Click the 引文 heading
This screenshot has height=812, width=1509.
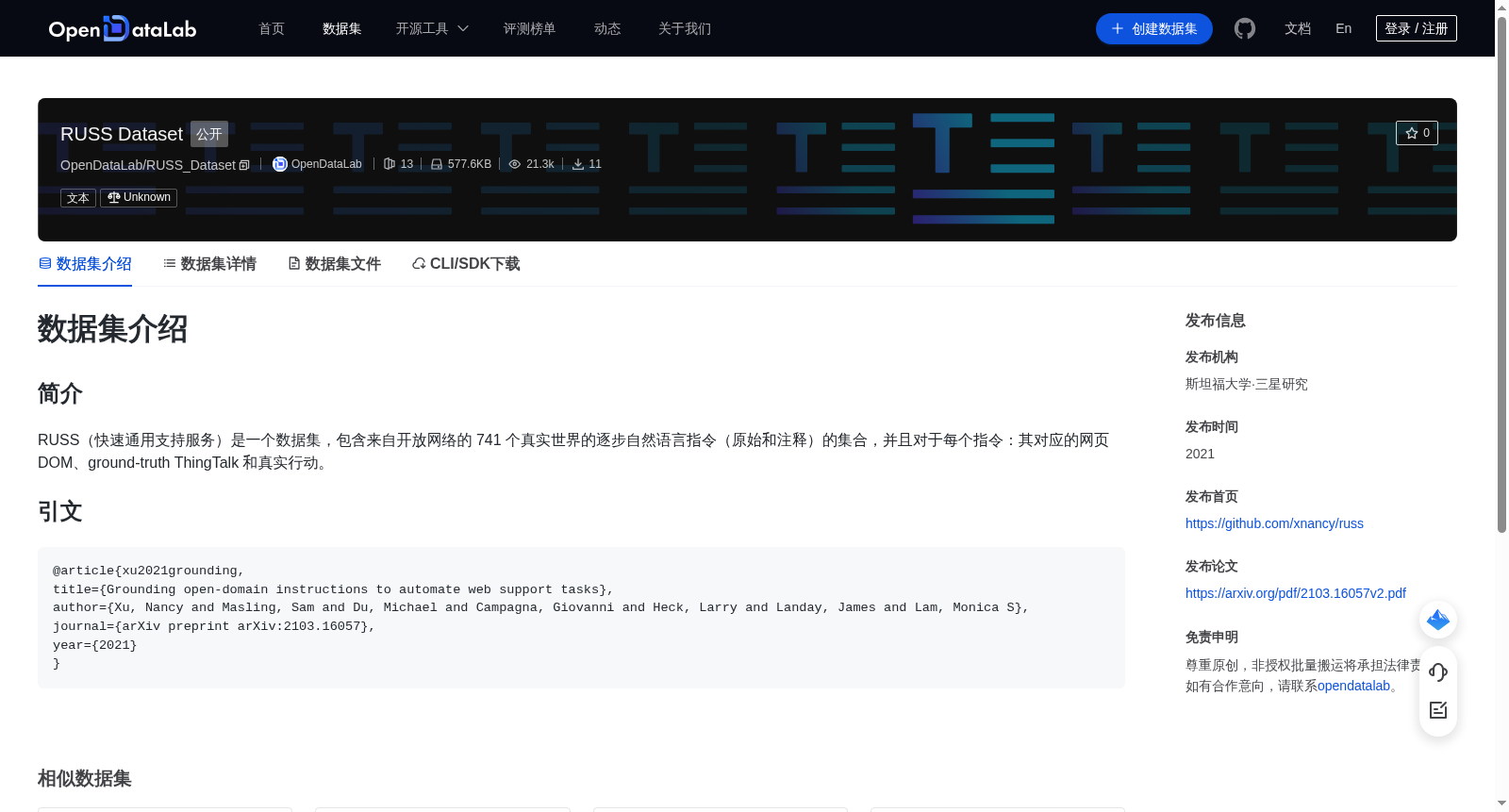pyautogui.click(x=60, y=512)
